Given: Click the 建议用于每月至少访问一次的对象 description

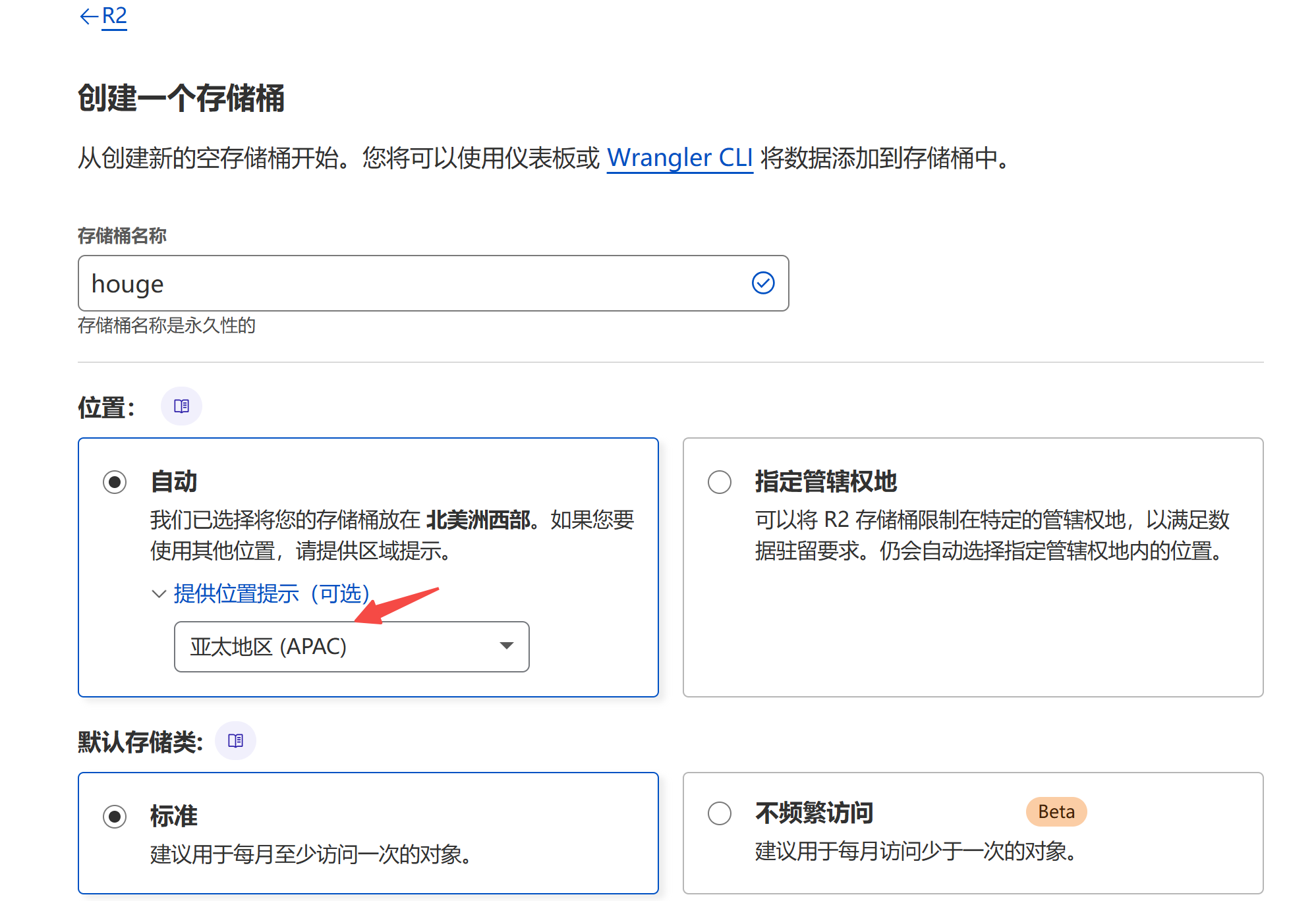Looking at the screenshot, I should click(x=311, y=854).
